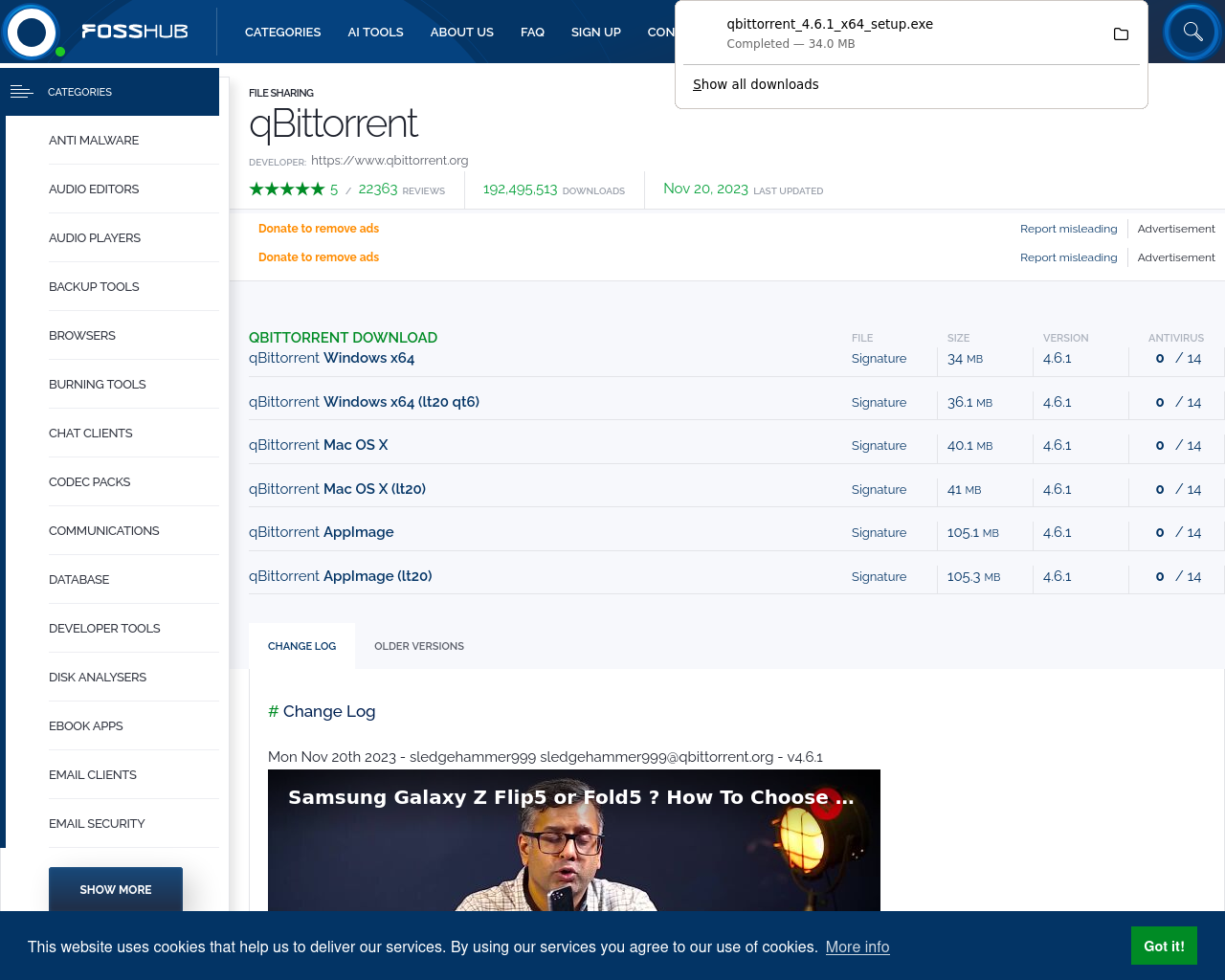Open downloads folder icon for qbittorrent setup
Screen dimensions: 1225x980
tap(1121, 33)
